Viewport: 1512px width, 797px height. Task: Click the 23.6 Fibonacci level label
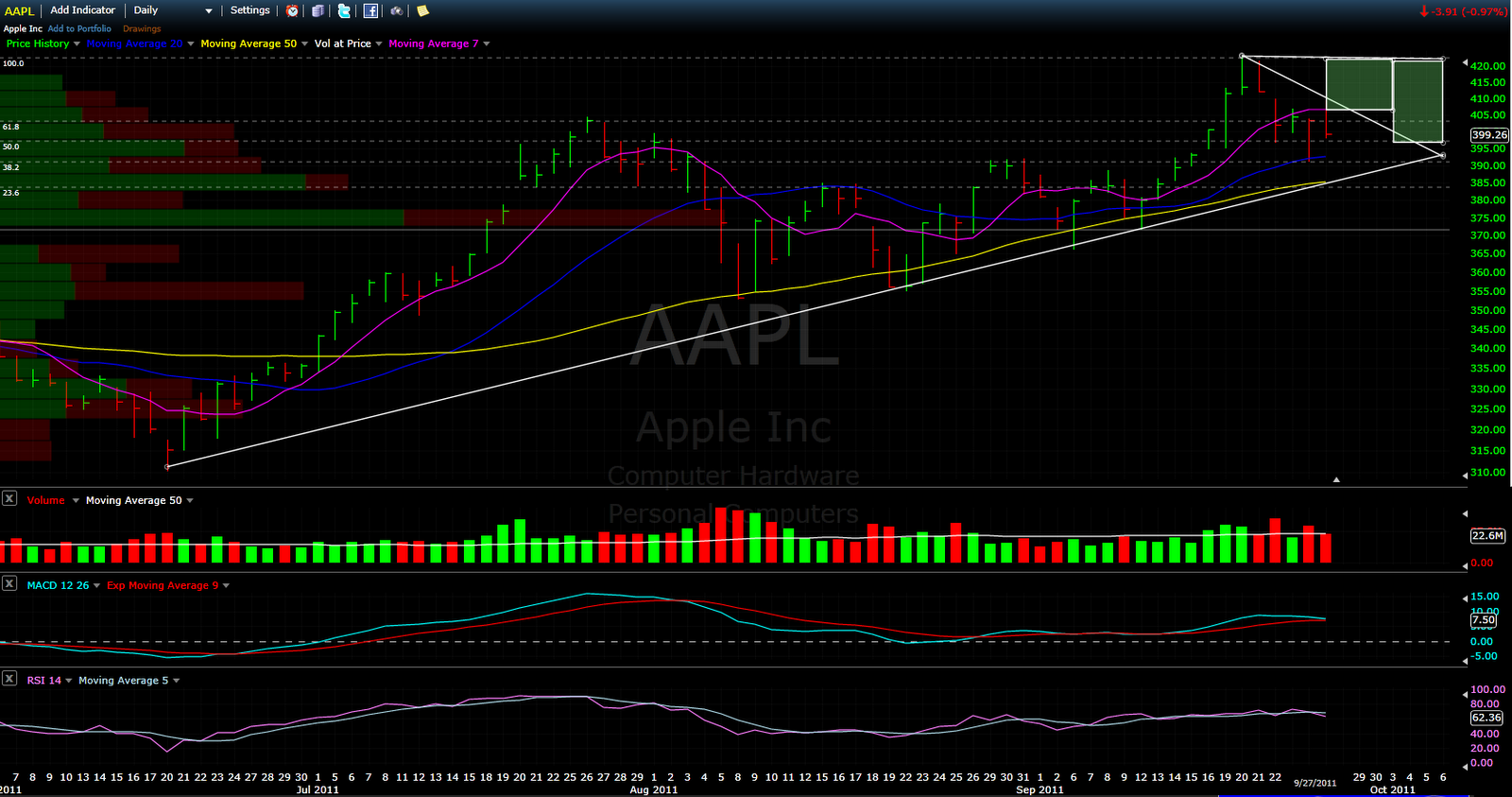[11, 192]
